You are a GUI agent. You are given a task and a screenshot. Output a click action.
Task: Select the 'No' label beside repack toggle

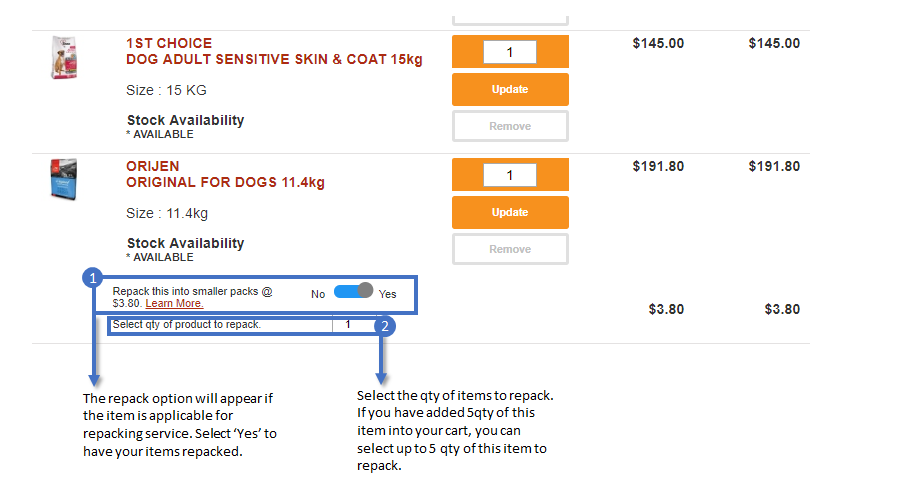[x=318, y=294]
